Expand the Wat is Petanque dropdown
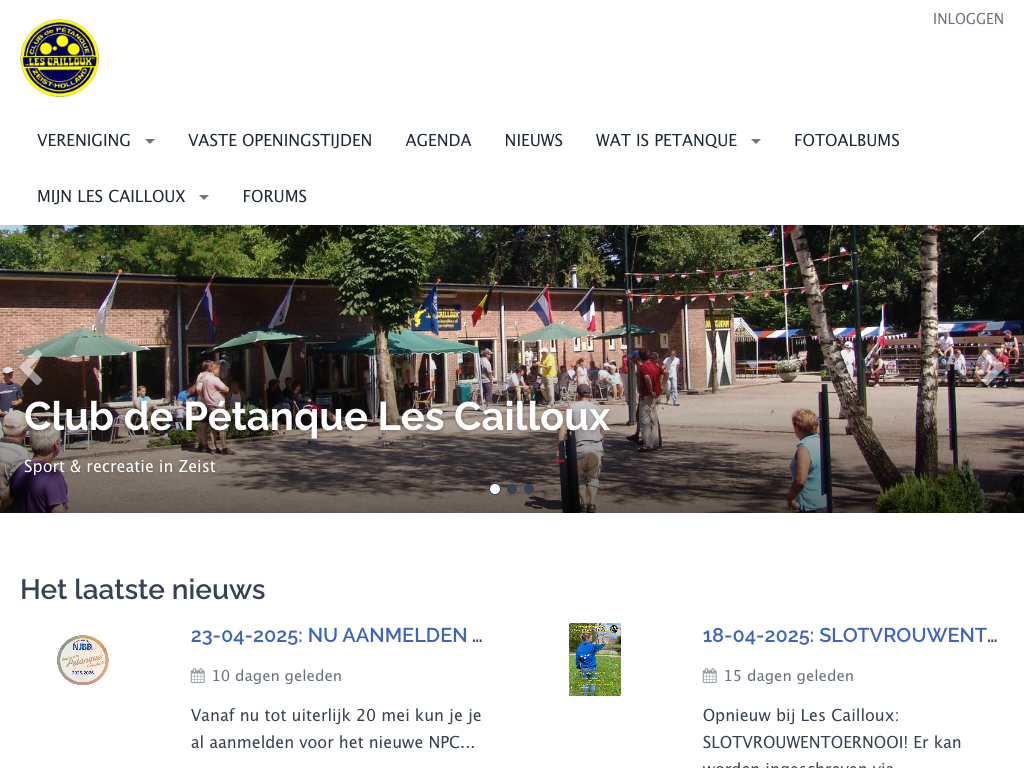 678,140
